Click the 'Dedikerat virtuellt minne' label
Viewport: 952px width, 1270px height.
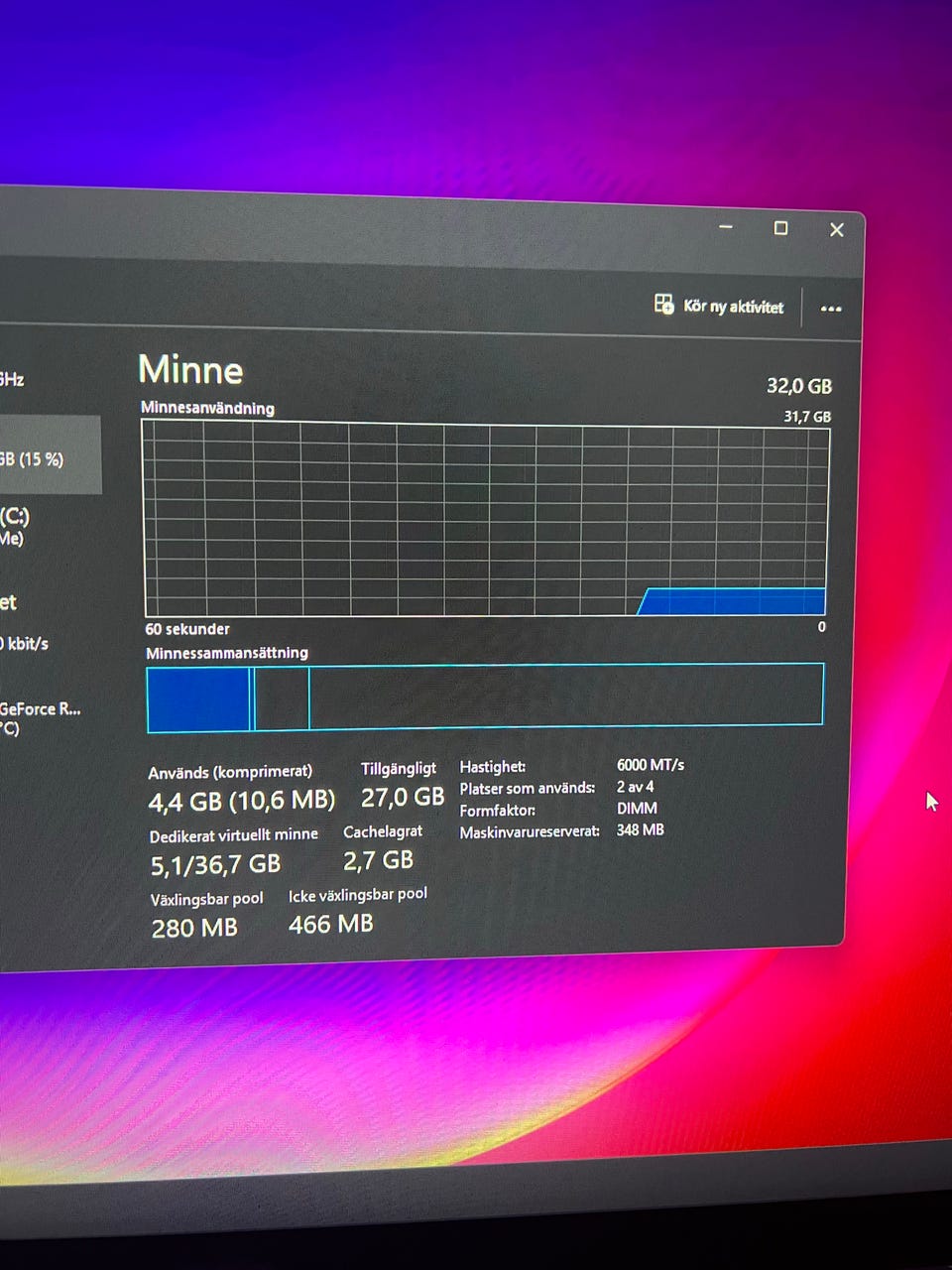[234, 835]
